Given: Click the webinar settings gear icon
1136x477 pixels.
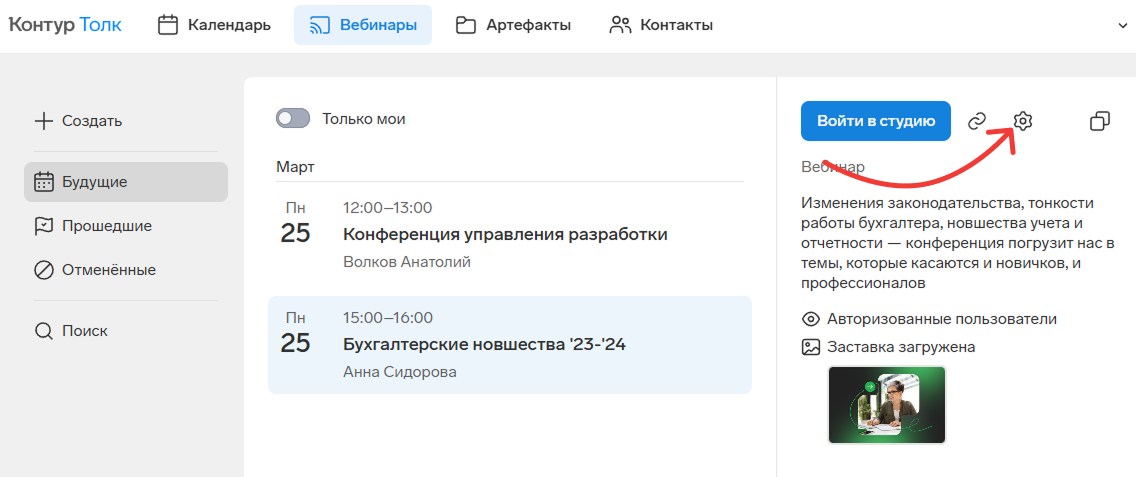Looking at the screenshot, I should click(1022, 121).
